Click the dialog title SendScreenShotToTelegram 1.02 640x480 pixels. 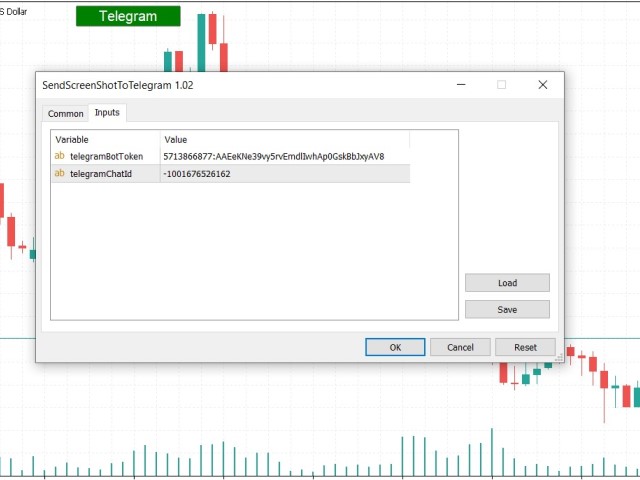[x=118, y=85]
